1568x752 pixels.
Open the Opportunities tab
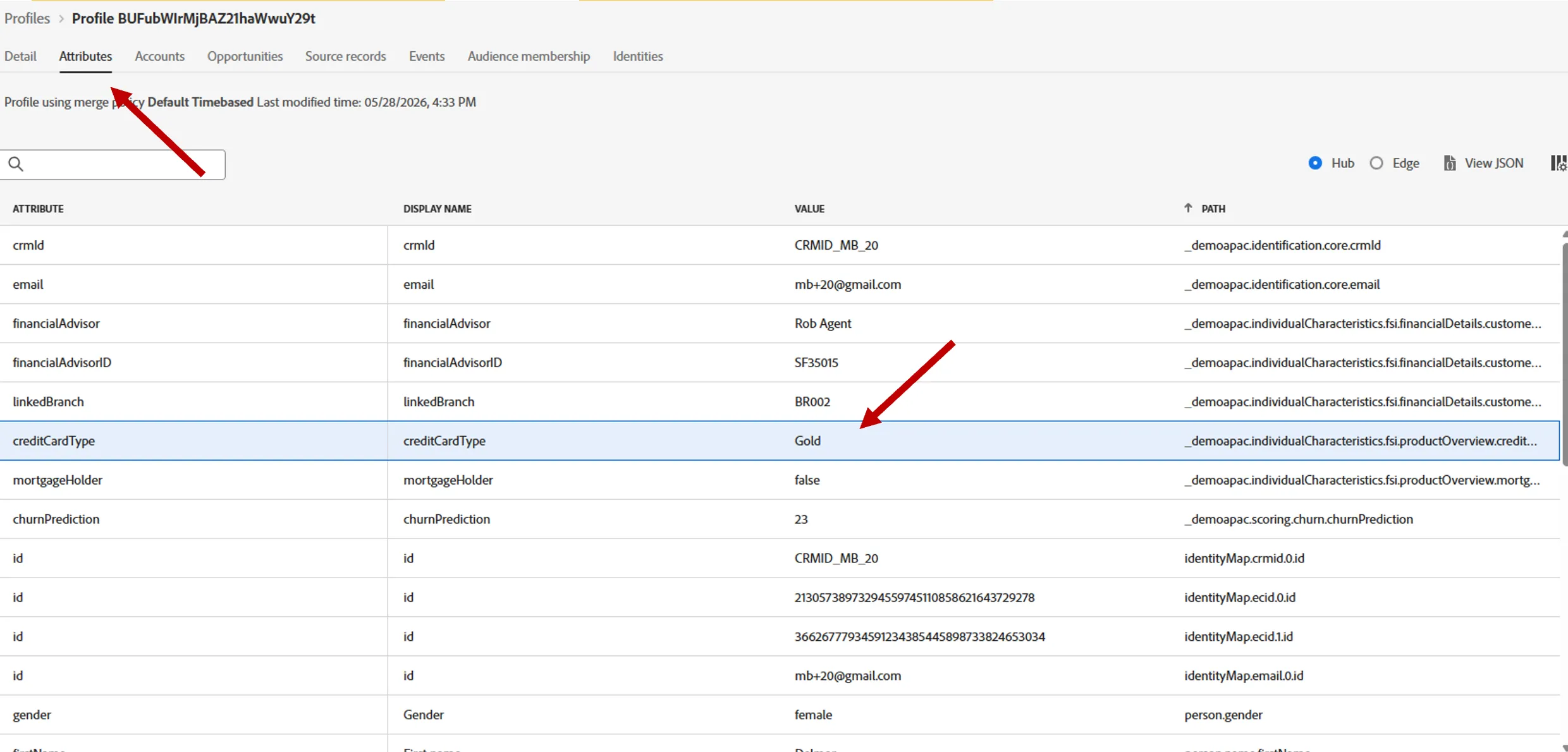click(245, 56)
